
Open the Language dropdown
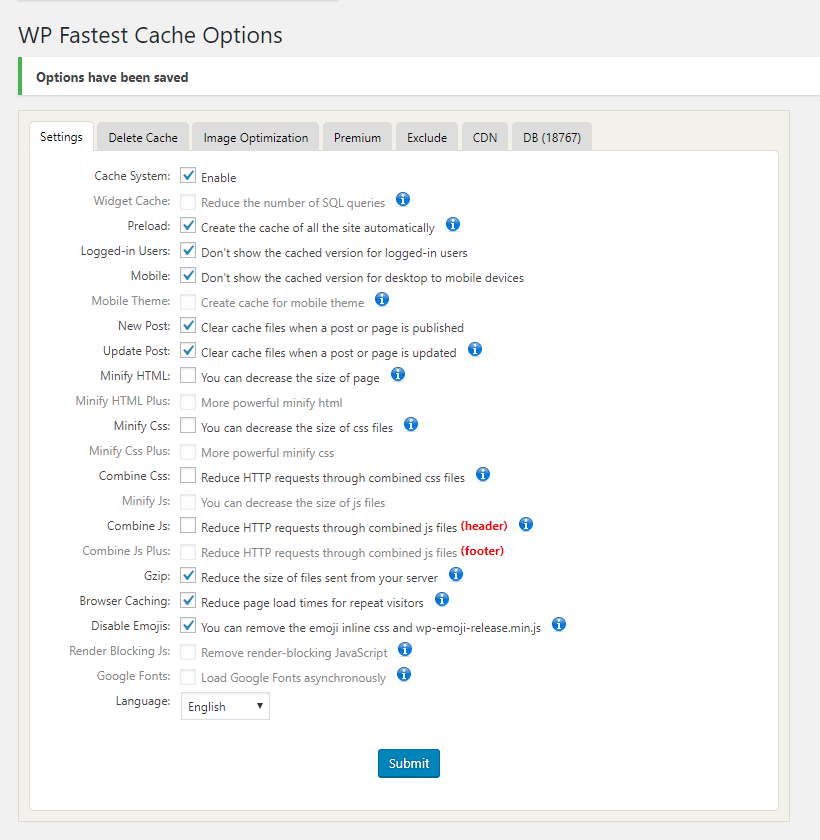[225, 706]
